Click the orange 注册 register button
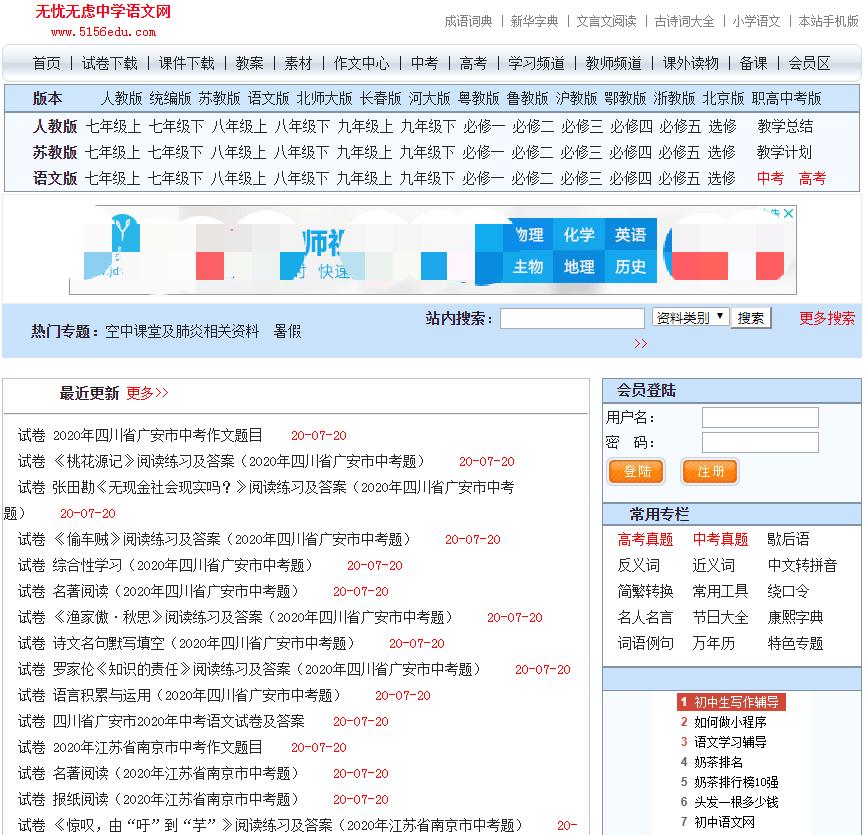This screenshot has height=835, width=868. pos(710,471)
